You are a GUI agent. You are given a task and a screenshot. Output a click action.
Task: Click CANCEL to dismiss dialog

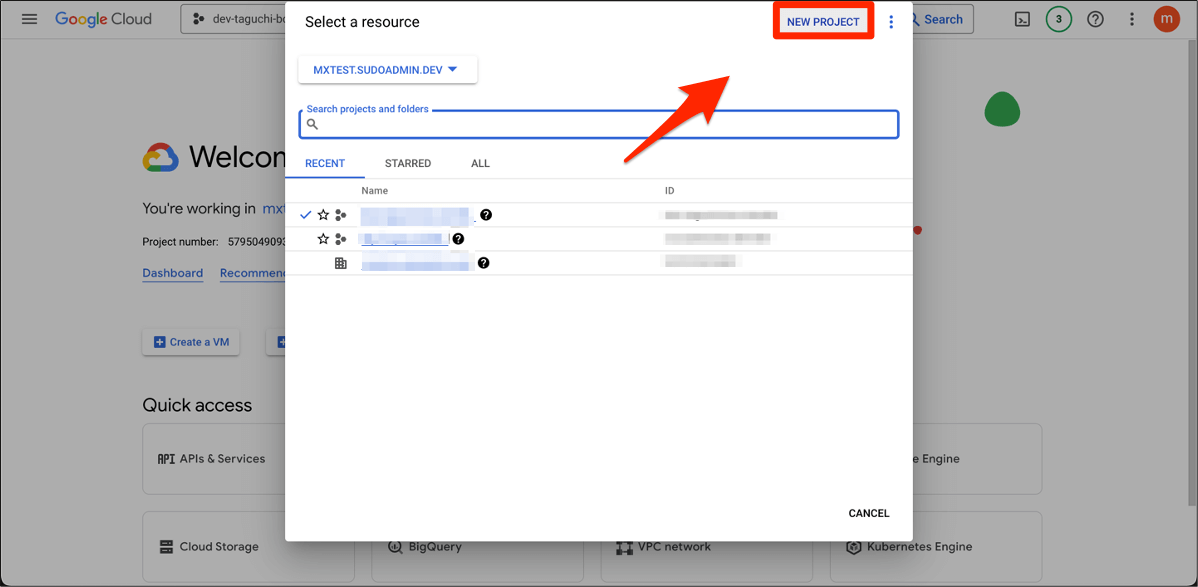[869, 514]
